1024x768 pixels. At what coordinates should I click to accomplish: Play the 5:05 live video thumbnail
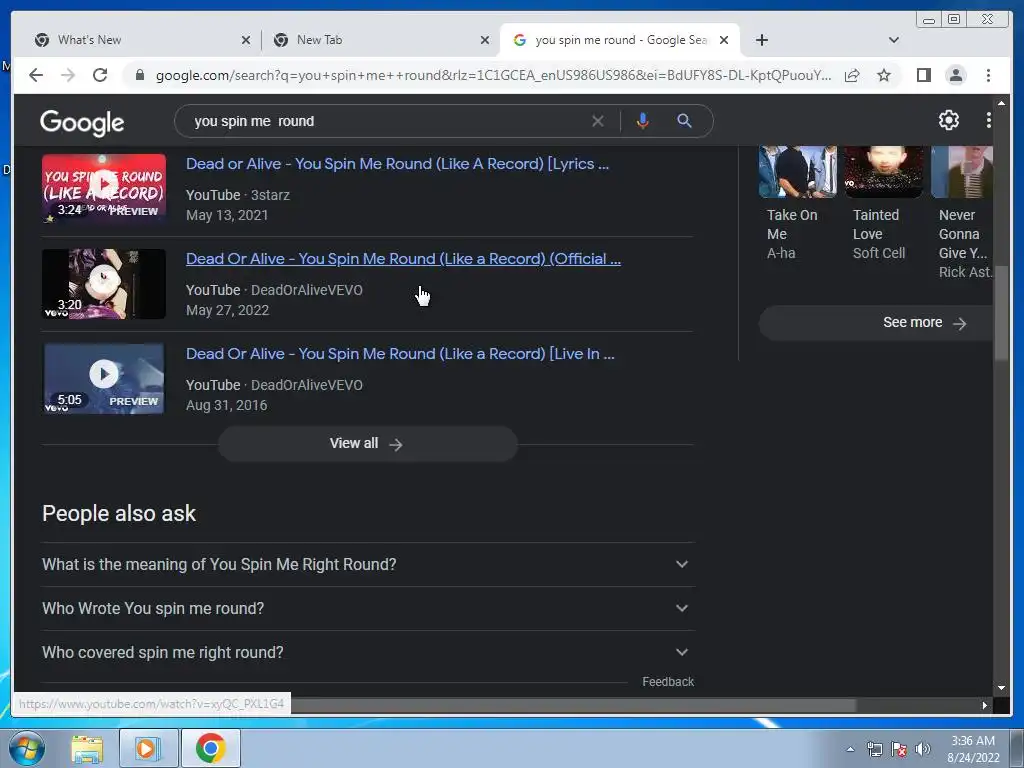coord(104,379)
